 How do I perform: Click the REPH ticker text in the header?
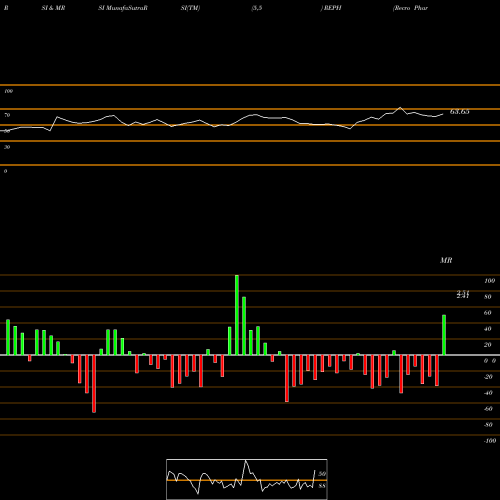pyautogui.click(x=333, y=8)
